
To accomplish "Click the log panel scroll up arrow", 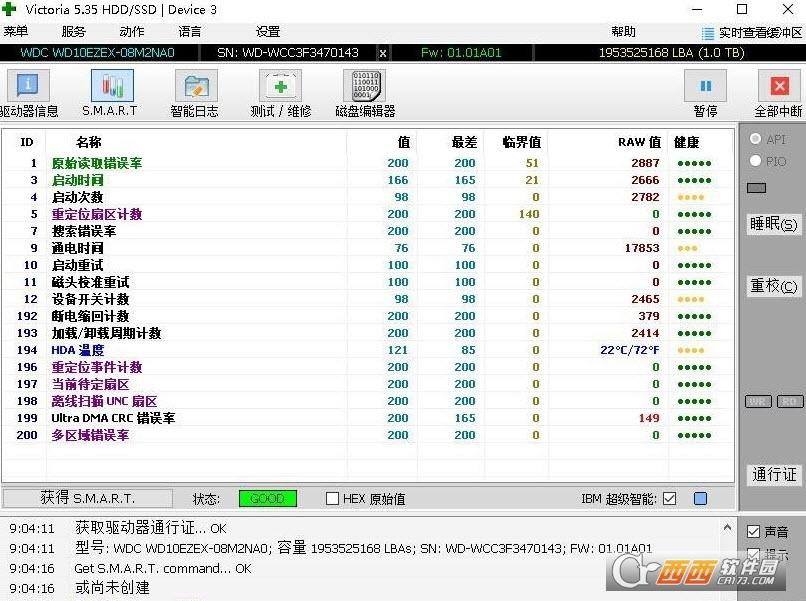I will [727, 527].
